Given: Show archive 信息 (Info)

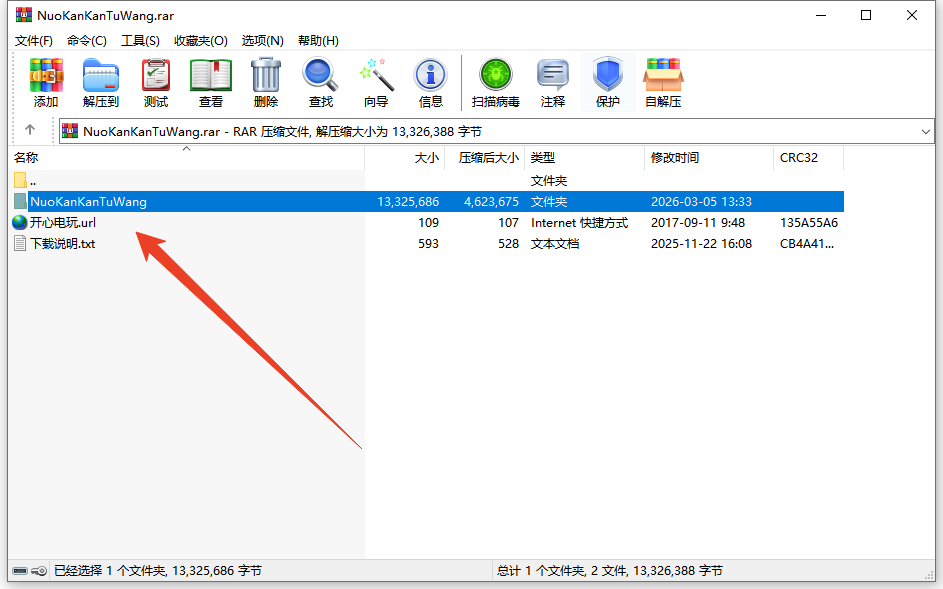Looking at the screenshot, I should click(x=431, y=82).
